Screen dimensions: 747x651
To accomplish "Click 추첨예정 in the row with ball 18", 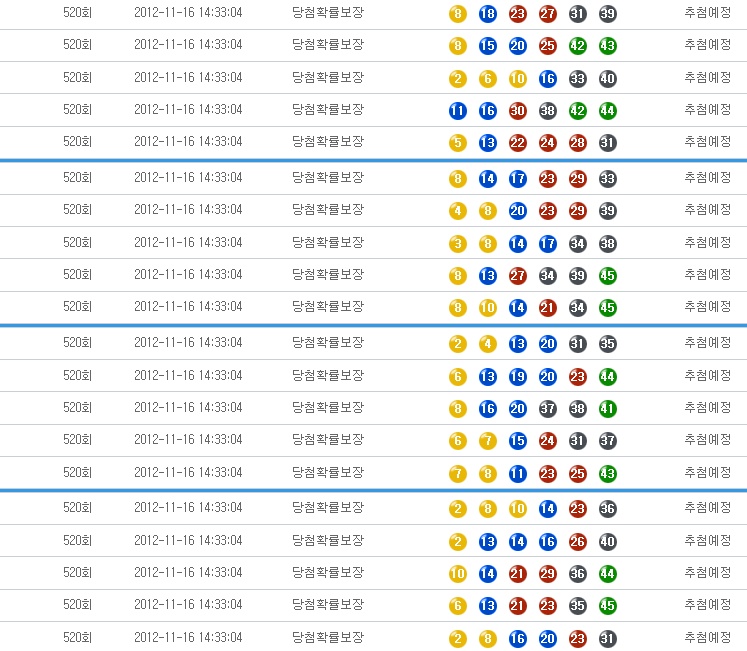I will (708, 14).
